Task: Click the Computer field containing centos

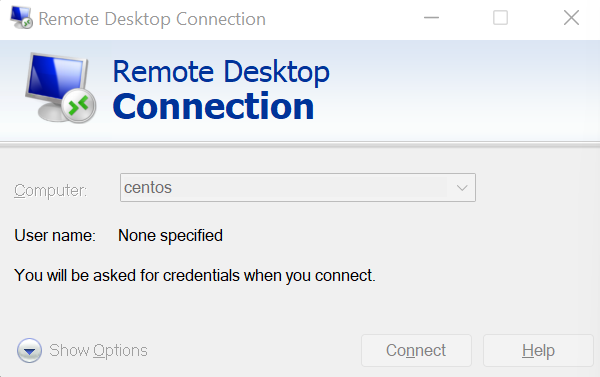Action: (x=298, y=188)
